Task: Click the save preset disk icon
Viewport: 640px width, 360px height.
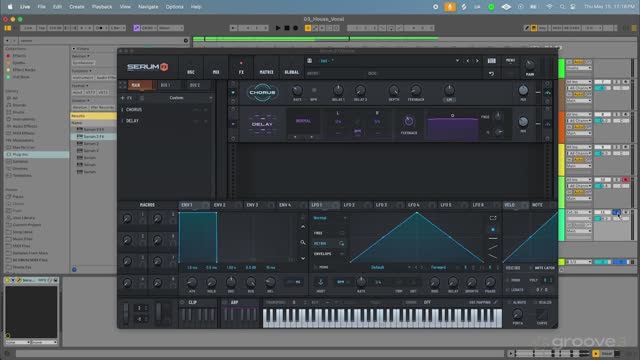Action: [309, 60]
